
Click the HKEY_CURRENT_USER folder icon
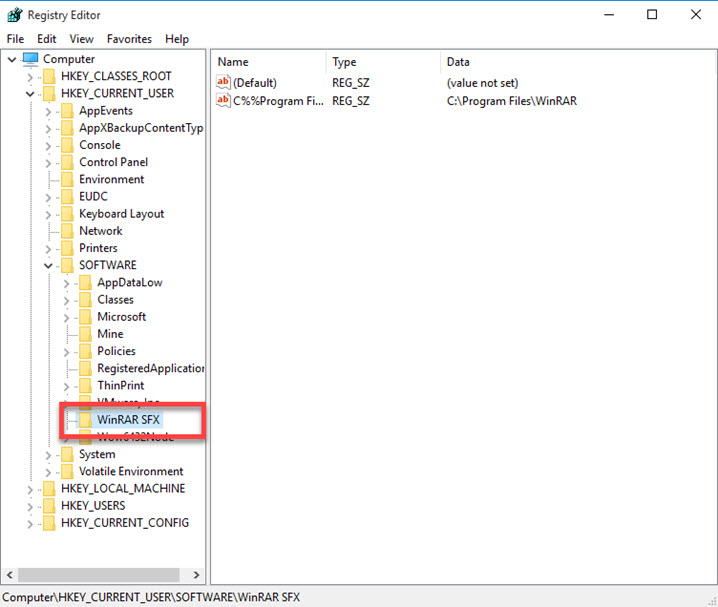tap(49, 93)
